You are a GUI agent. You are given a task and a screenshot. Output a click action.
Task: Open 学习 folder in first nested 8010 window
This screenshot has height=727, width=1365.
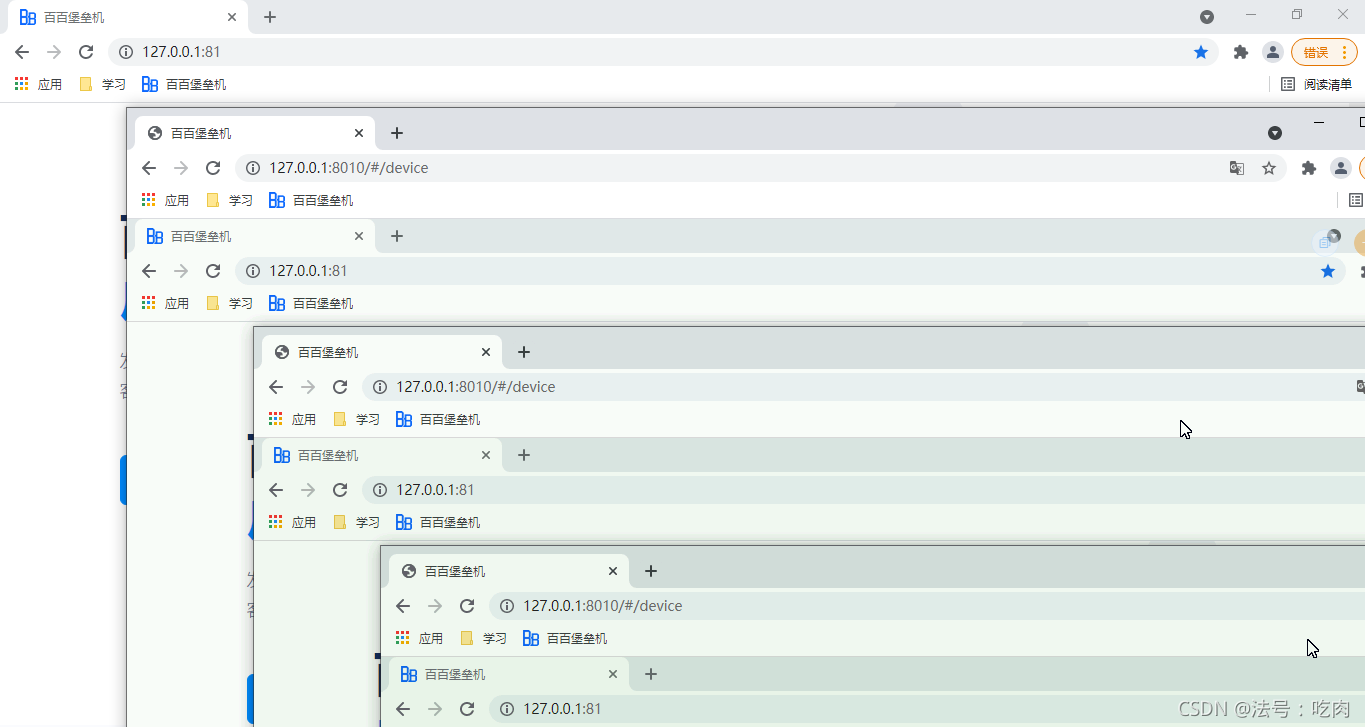click(230, 200)
